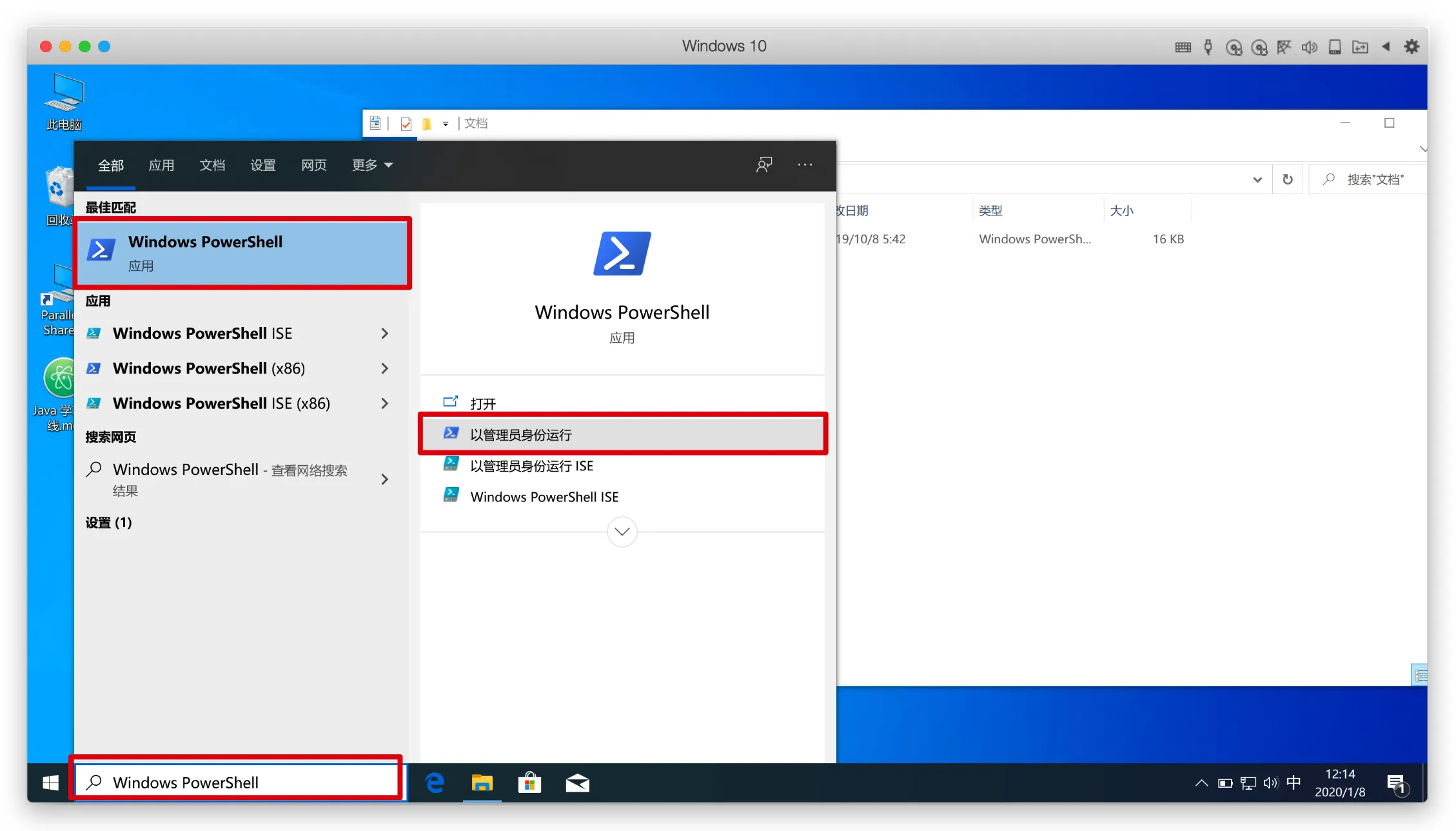Click properties icon in Explorer quick access toolbar
Screen dimensions: 1456x831
pos(375,123)
